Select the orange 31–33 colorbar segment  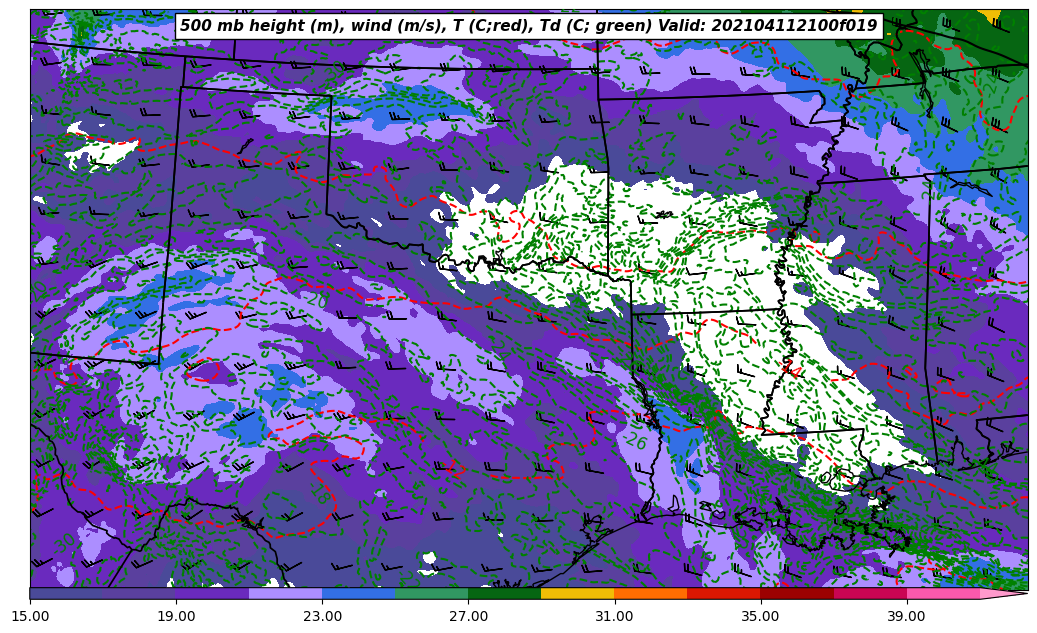[651, 593]
